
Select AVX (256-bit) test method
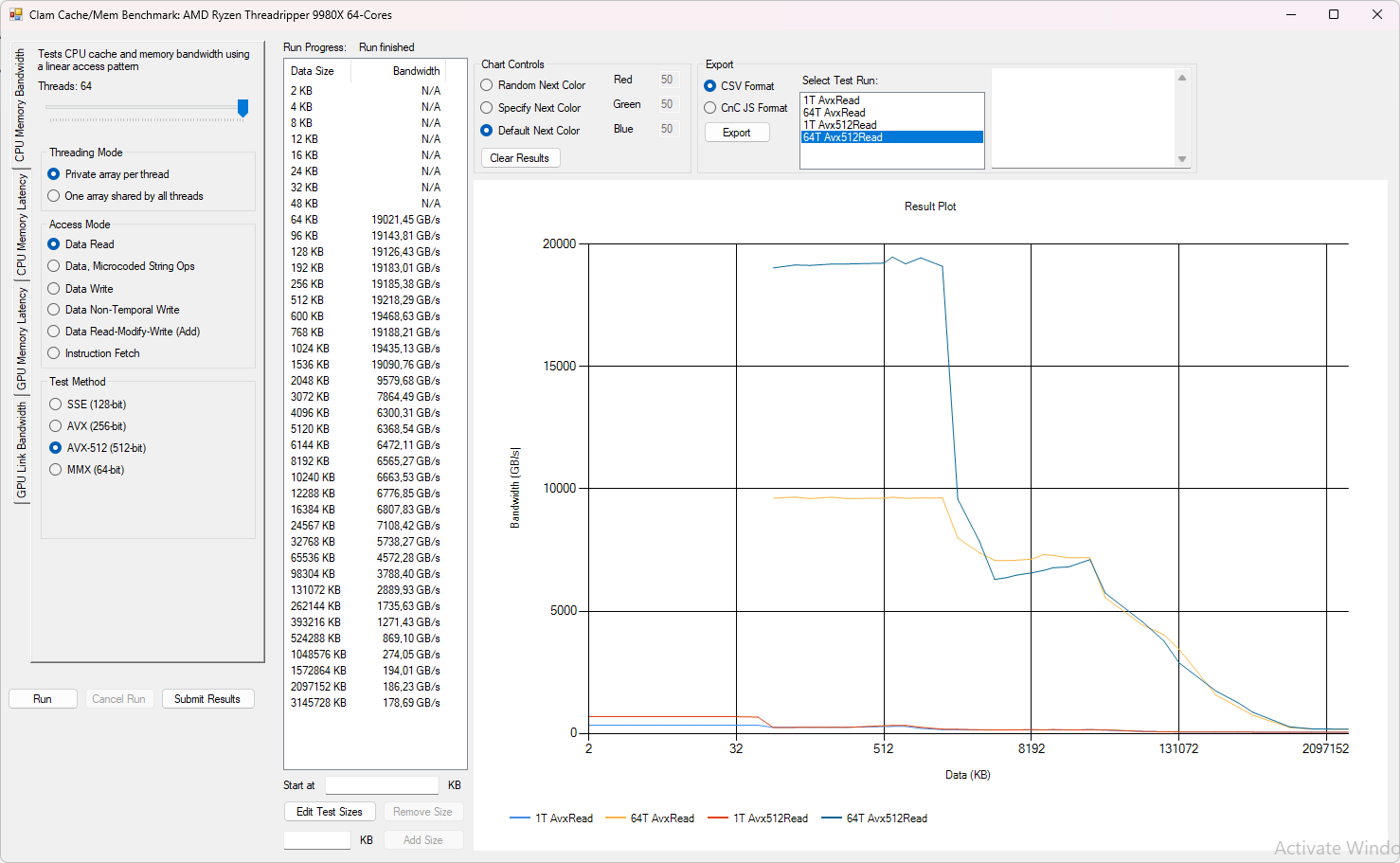87,426
